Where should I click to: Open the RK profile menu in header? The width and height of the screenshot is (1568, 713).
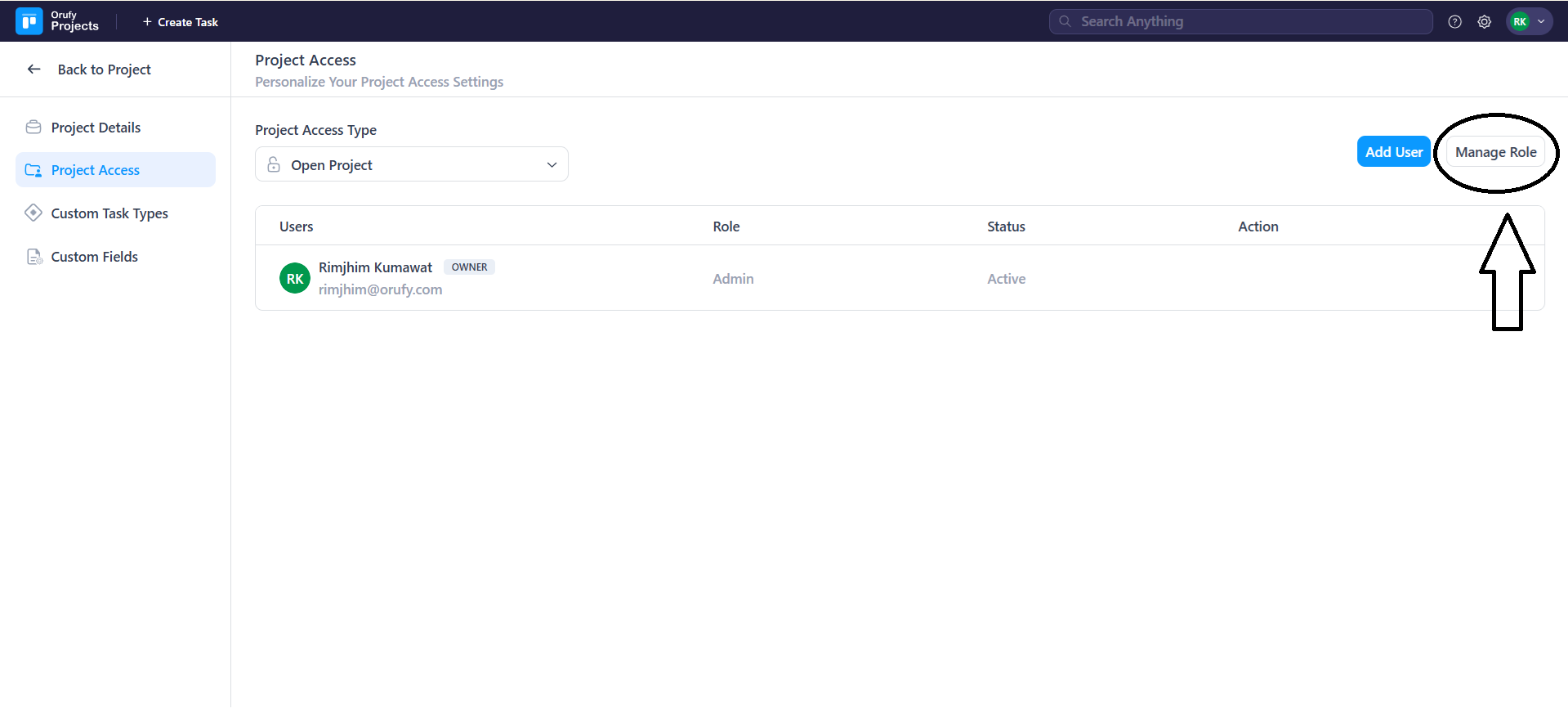(x=1529, y=22)
